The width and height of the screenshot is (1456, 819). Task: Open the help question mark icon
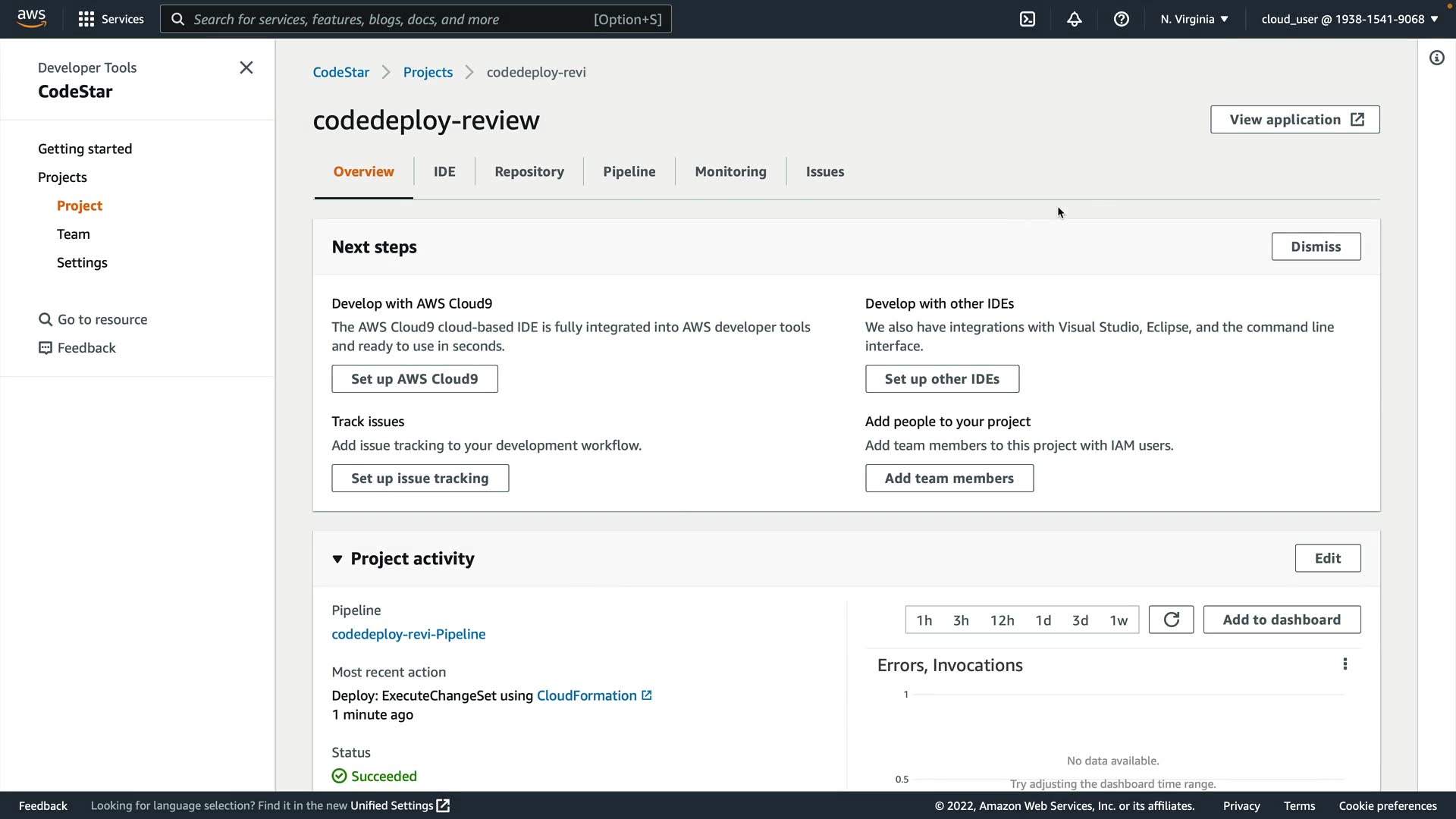coord(1122,19)
